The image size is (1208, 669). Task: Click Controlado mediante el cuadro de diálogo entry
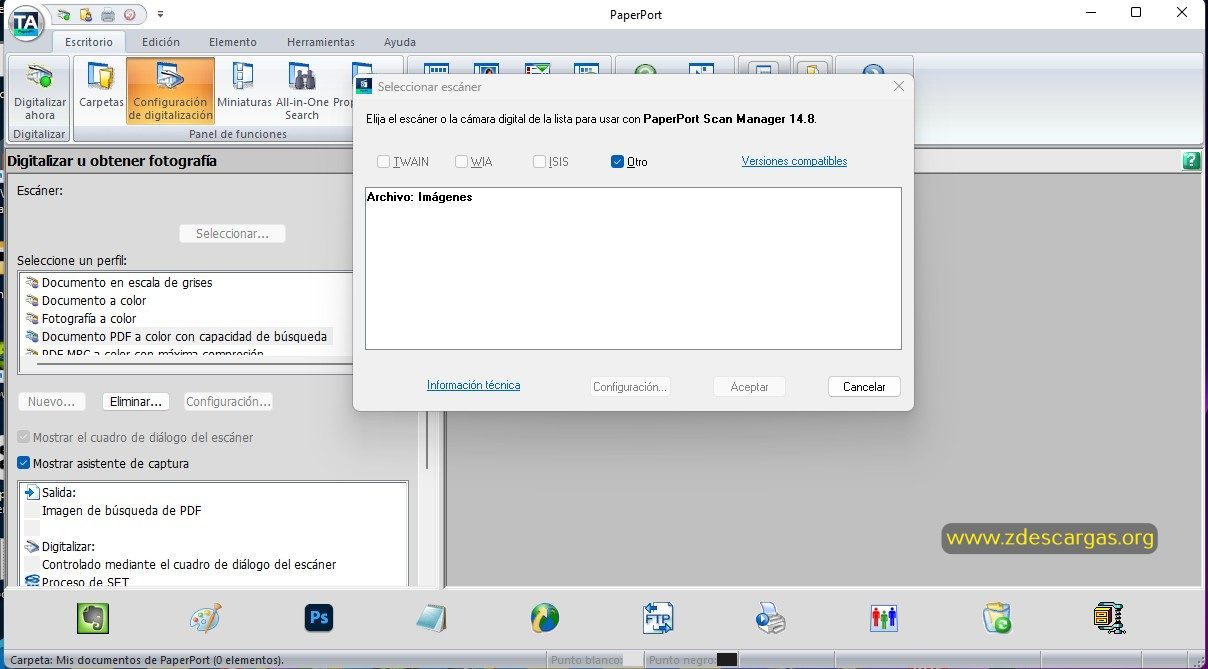[x=188, y=564]
